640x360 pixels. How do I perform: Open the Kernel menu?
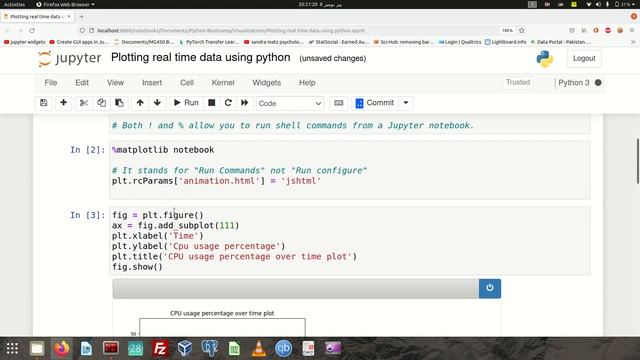[x=223, y=82]
